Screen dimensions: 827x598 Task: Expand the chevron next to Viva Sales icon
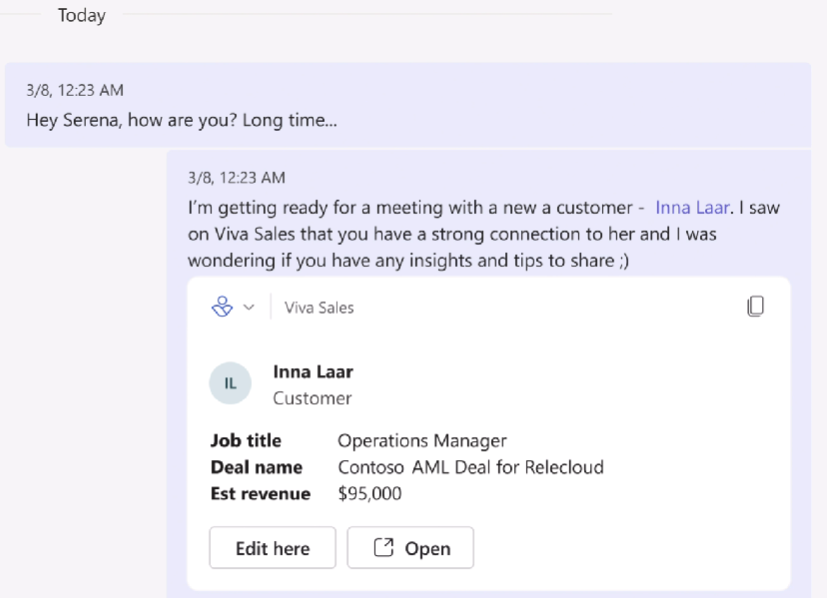pos(249,307)
